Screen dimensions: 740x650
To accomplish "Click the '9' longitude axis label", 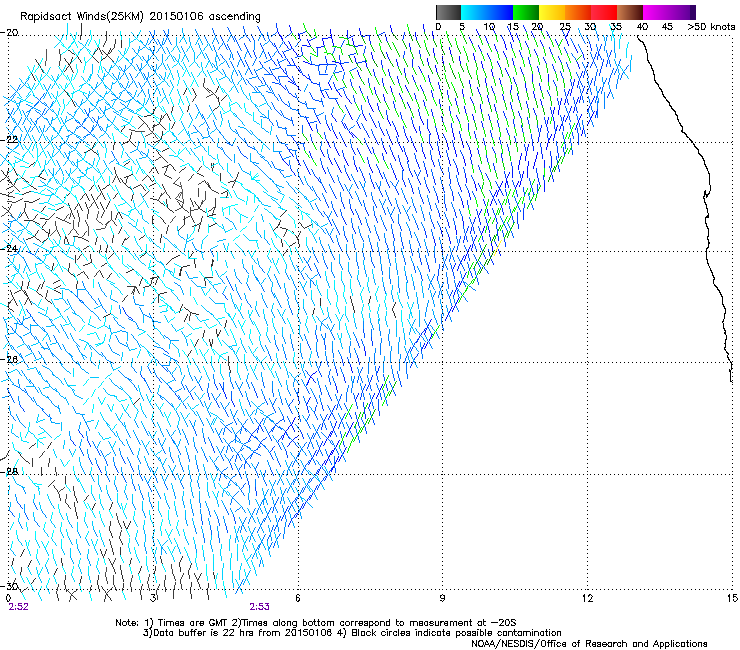I will (x=442, y=598).
